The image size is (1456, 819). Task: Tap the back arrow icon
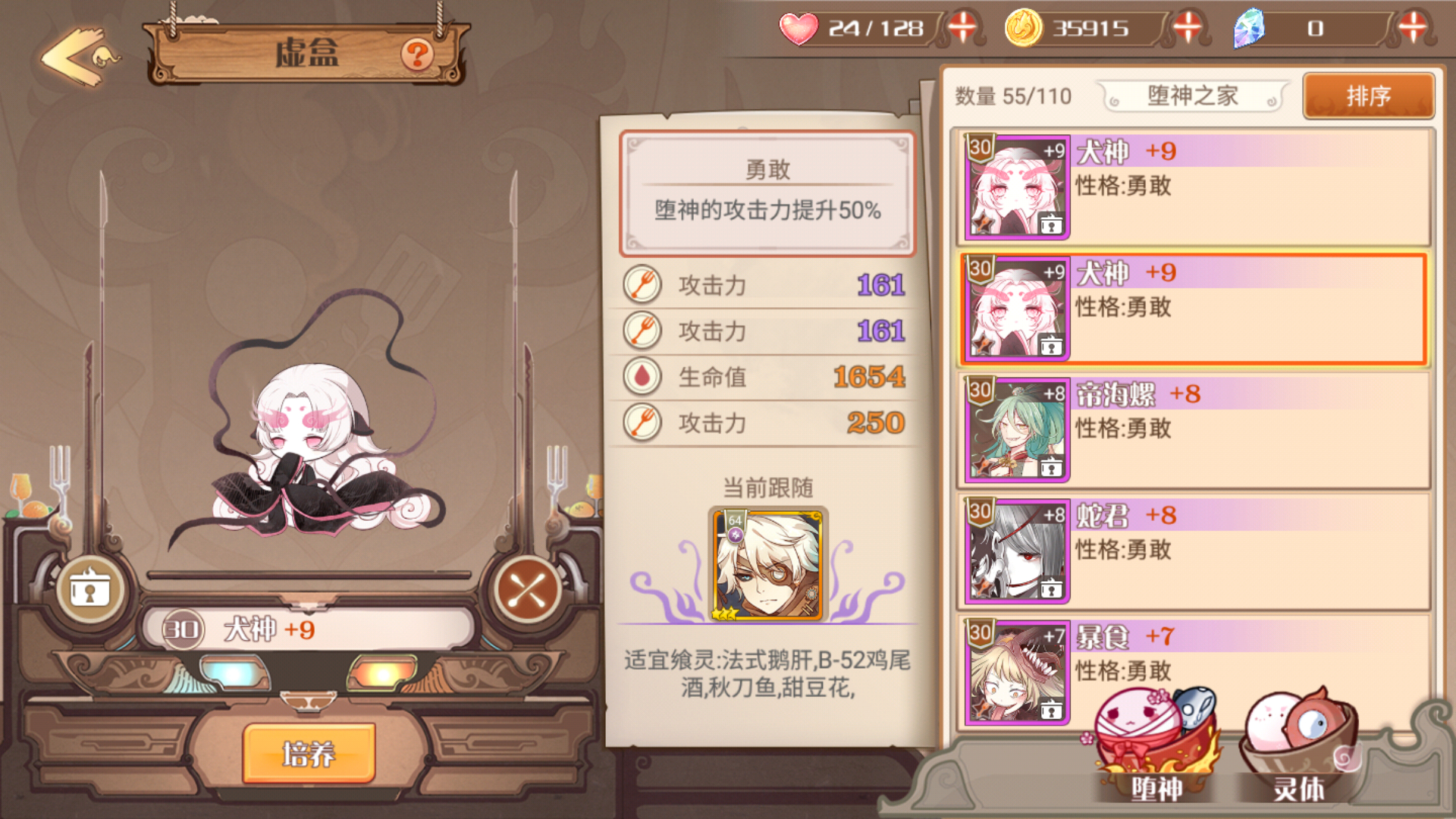click(76, 57)
